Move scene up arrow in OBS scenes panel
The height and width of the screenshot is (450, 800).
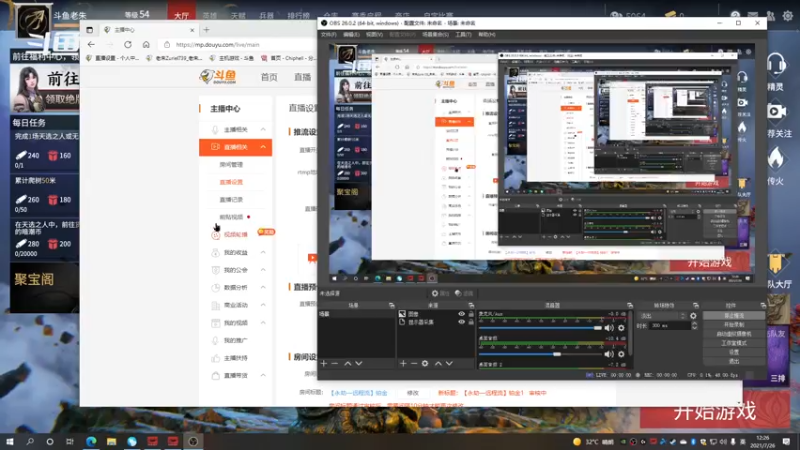(347, 363)
